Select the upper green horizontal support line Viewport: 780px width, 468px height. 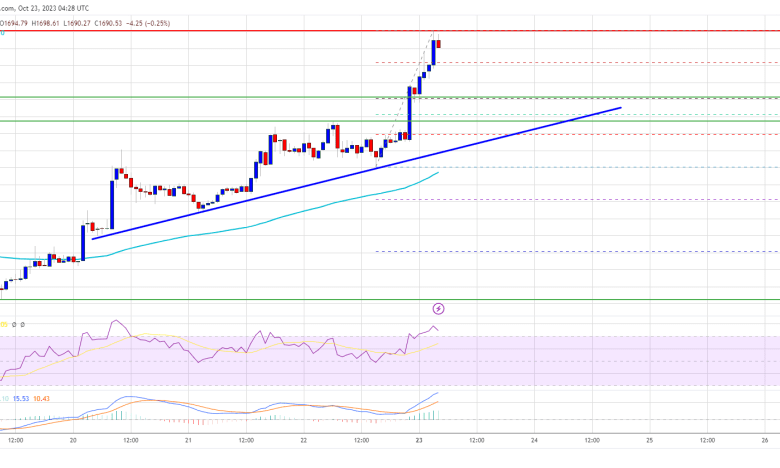[200, 98]
